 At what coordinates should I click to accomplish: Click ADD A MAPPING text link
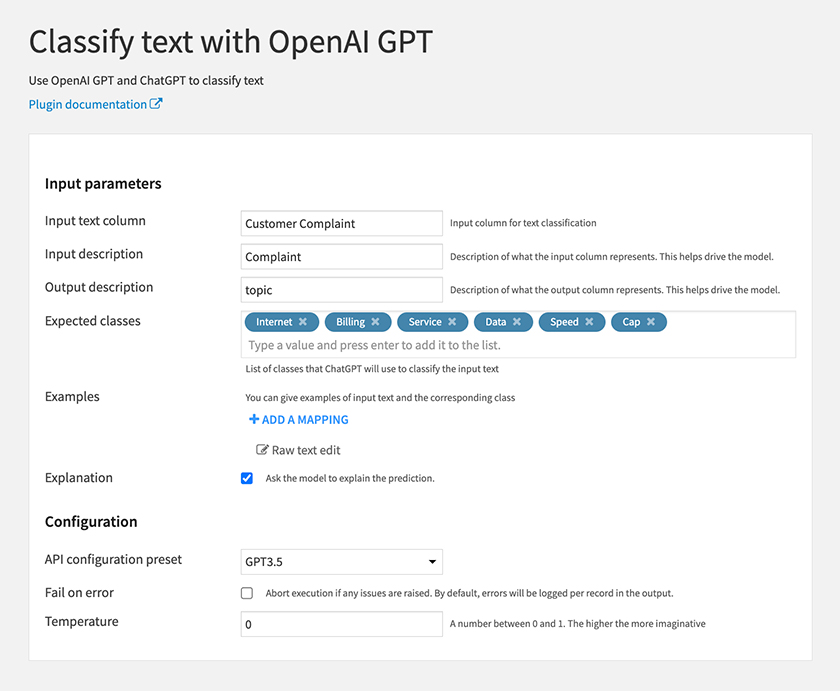coord(305,420)
